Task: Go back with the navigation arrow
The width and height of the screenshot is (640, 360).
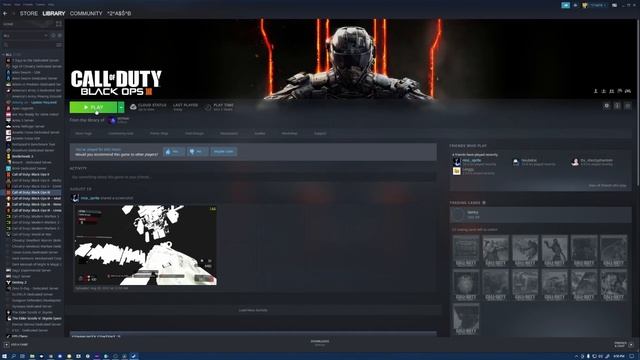Action: point(5,13)
